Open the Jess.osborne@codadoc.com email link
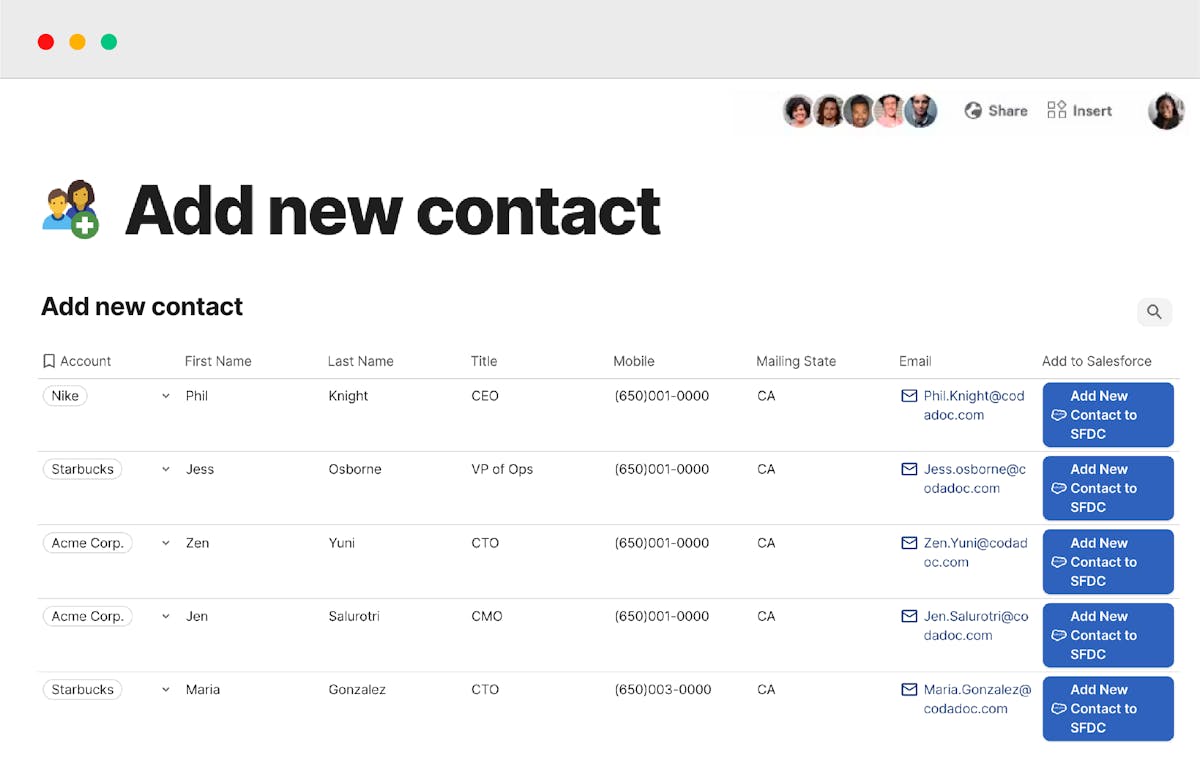The image size is (1200, 761). 974,479
